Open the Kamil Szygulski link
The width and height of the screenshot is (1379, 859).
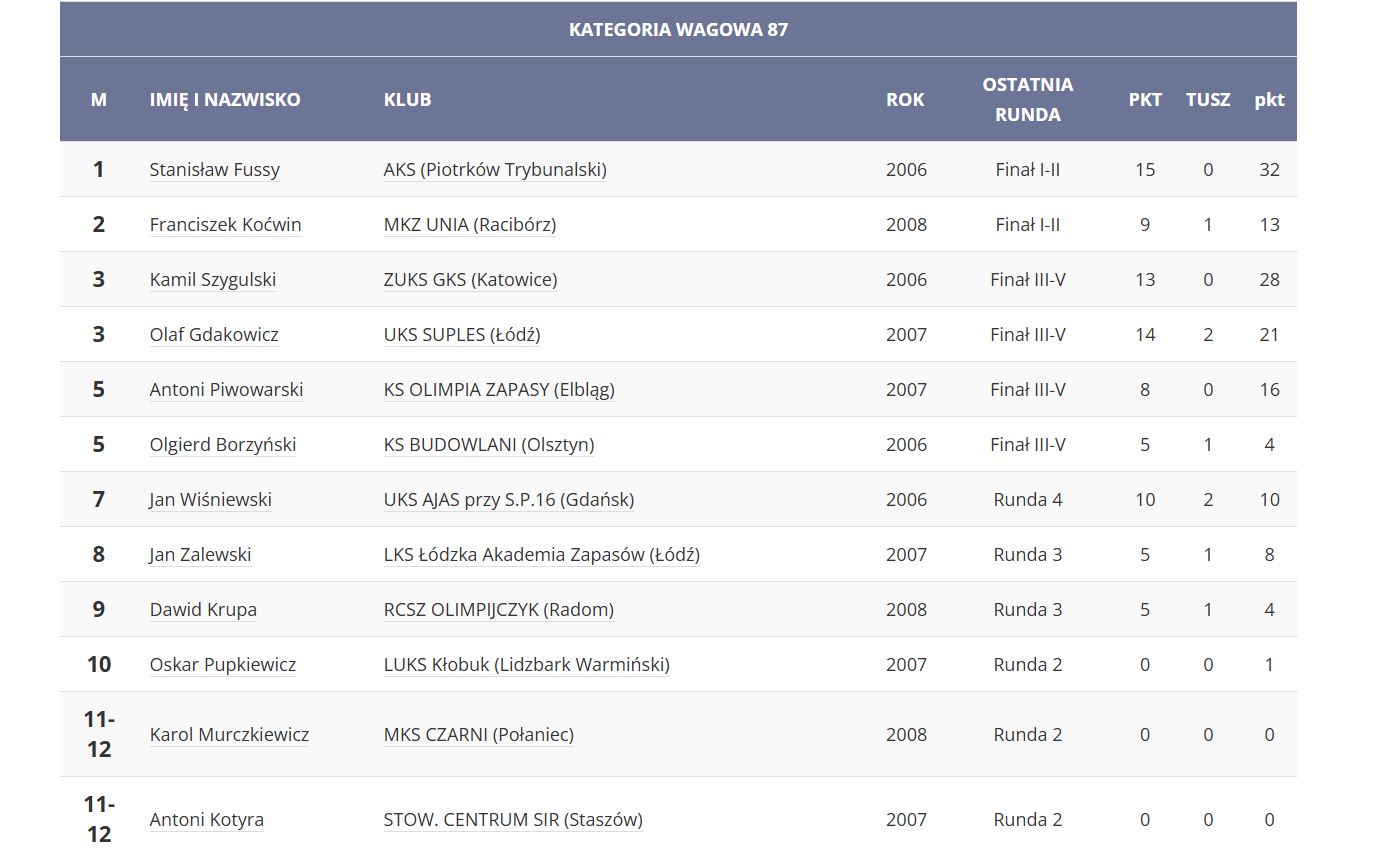click(x=212, y=280)
